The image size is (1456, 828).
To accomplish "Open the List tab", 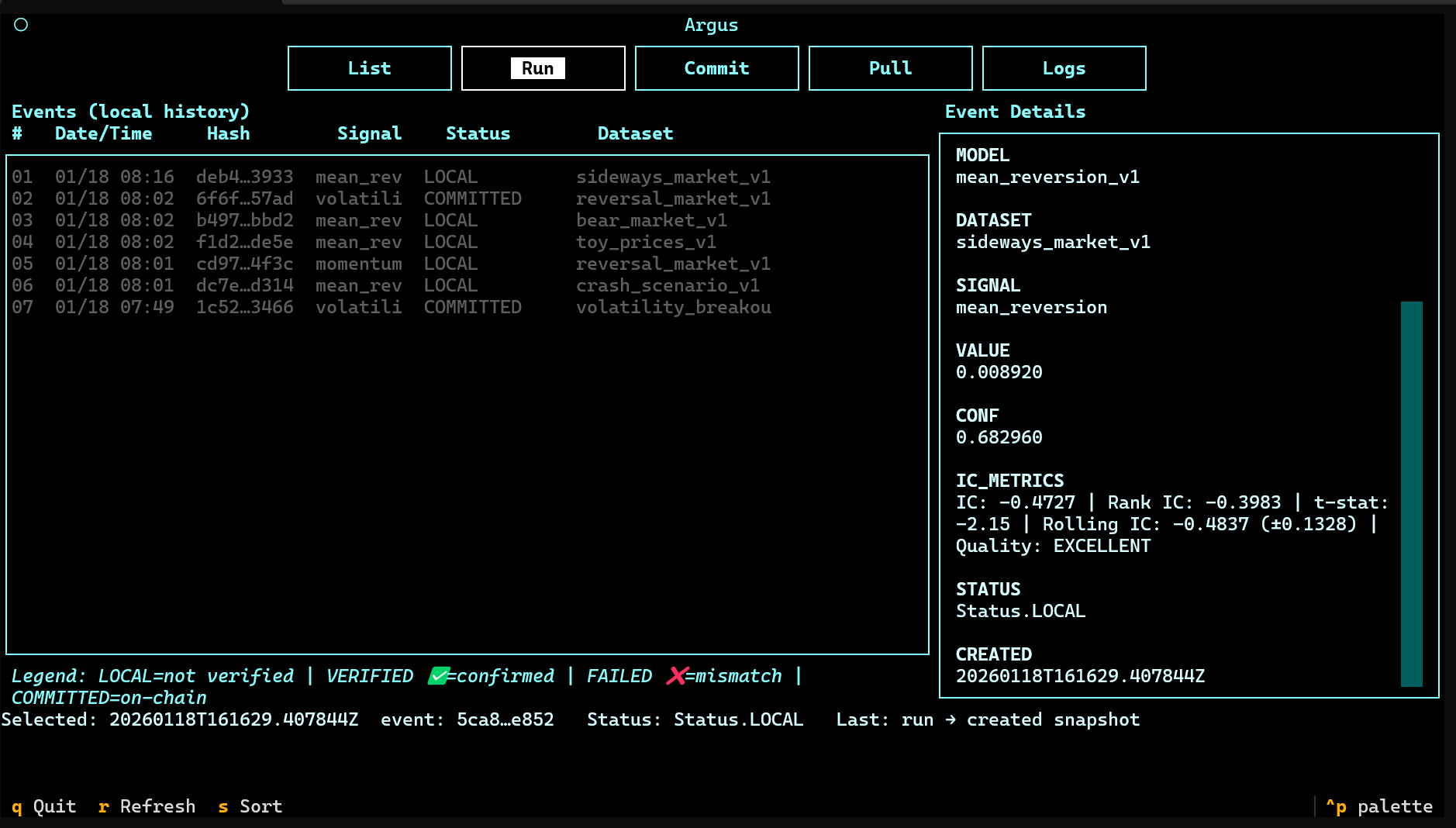I will pos(369,68).
